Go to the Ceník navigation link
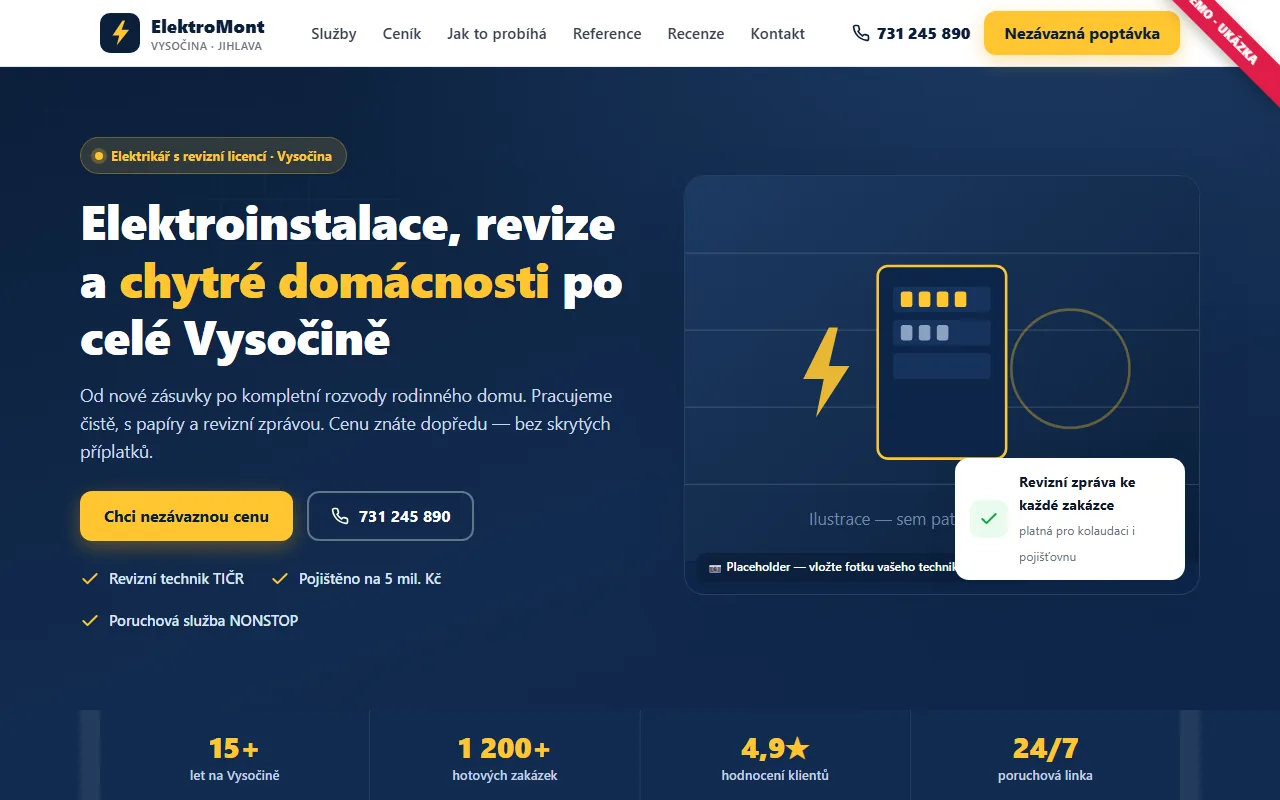 pos(402,33)
